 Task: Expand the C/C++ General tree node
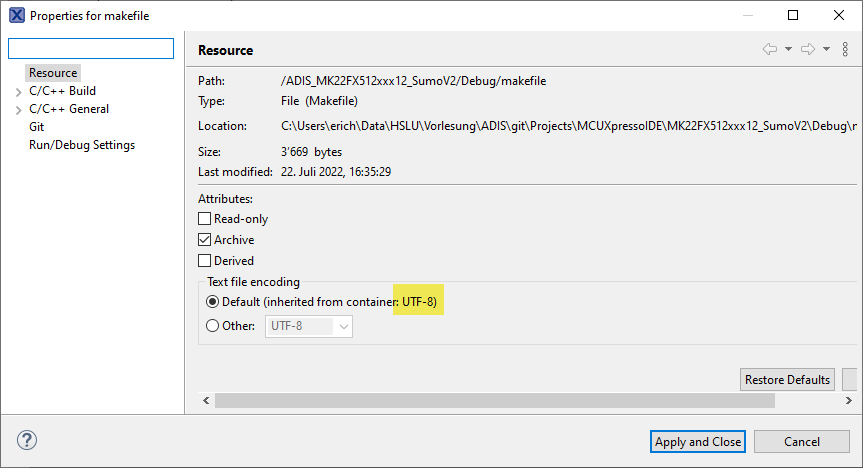(18, 110)
